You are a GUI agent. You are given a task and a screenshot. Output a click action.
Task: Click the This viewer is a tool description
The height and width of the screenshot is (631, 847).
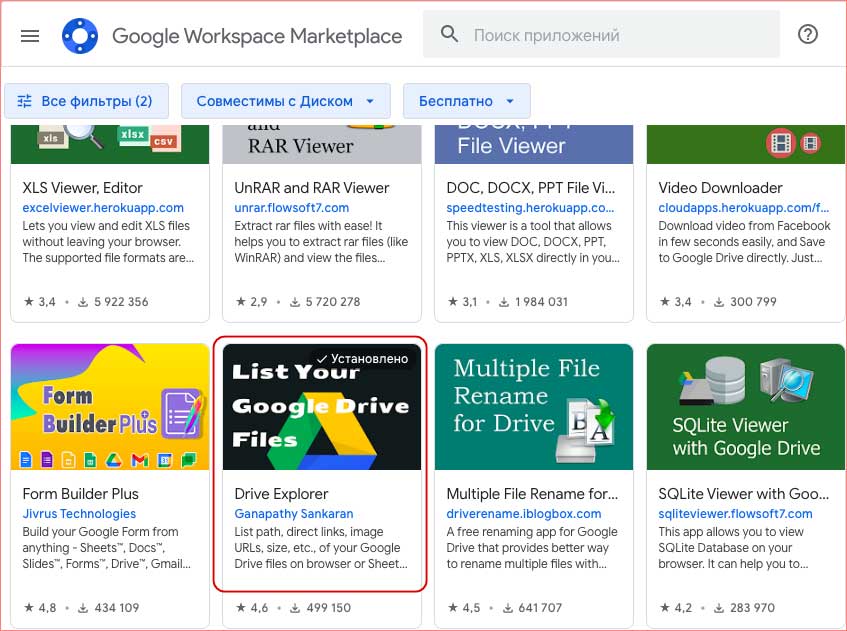coord(533,241)
